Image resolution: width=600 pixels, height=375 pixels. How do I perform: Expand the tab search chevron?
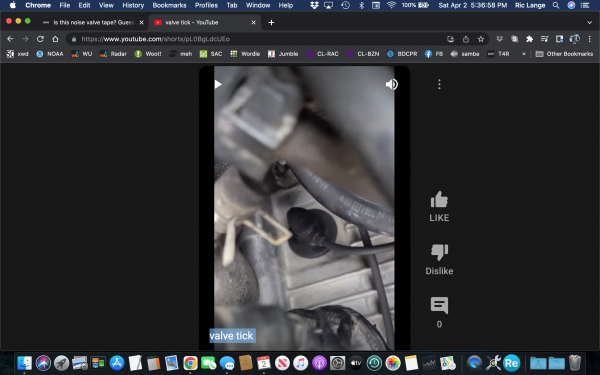[x=589, y=23]
